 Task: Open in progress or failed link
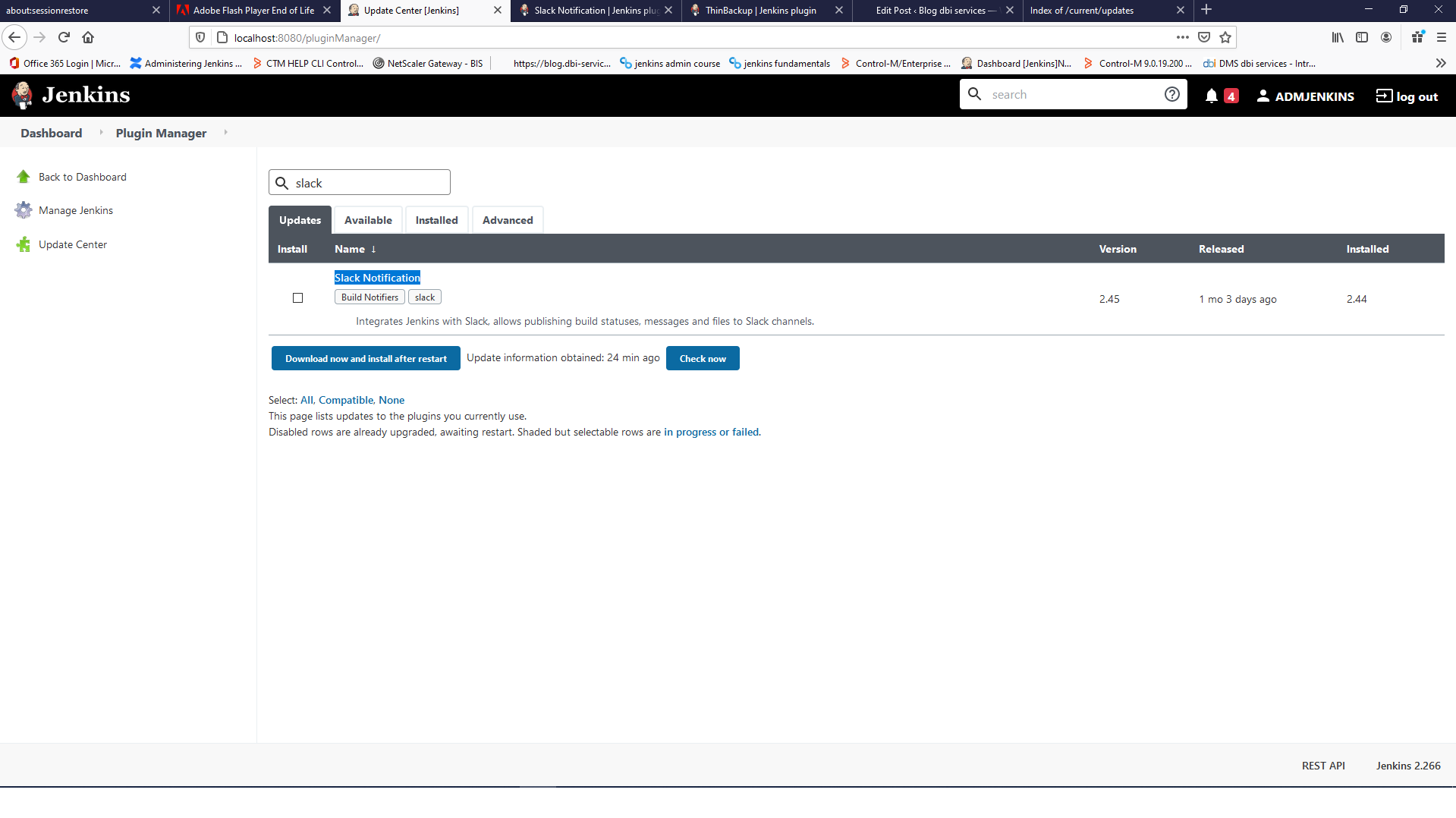point(711,432)
